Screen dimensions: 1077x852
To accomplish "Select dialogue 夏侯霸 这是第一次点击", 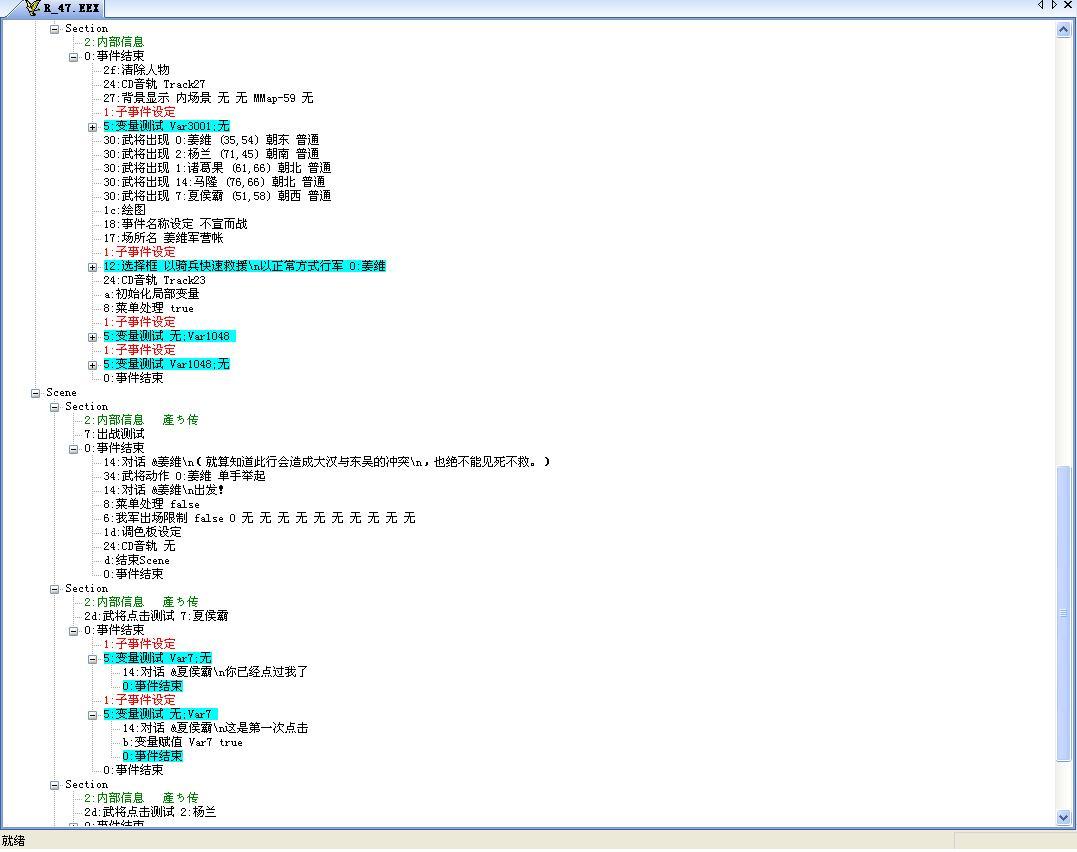I will 215,728.
